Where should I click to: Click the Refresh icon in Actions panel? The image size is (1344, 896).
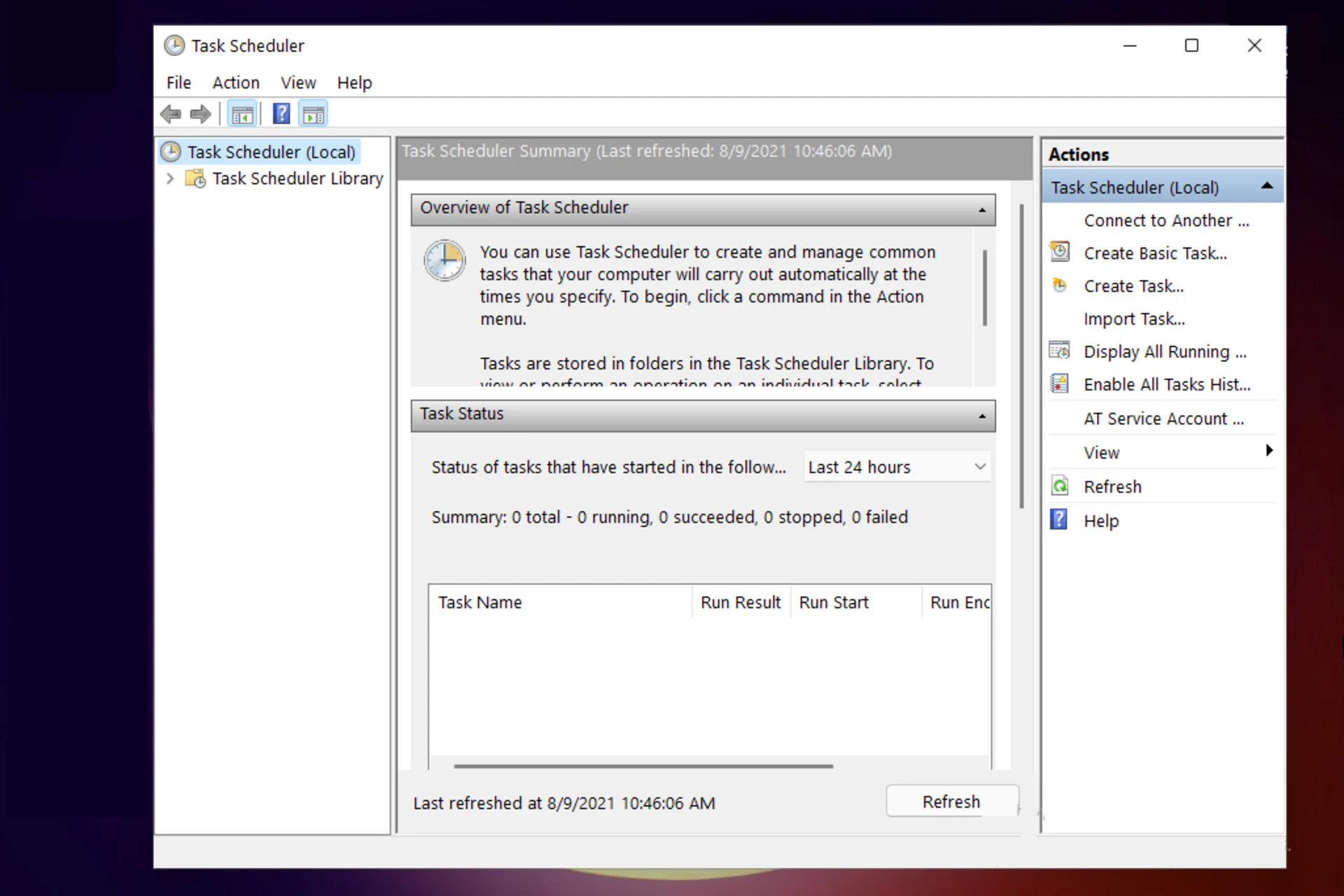[1060, 486]
